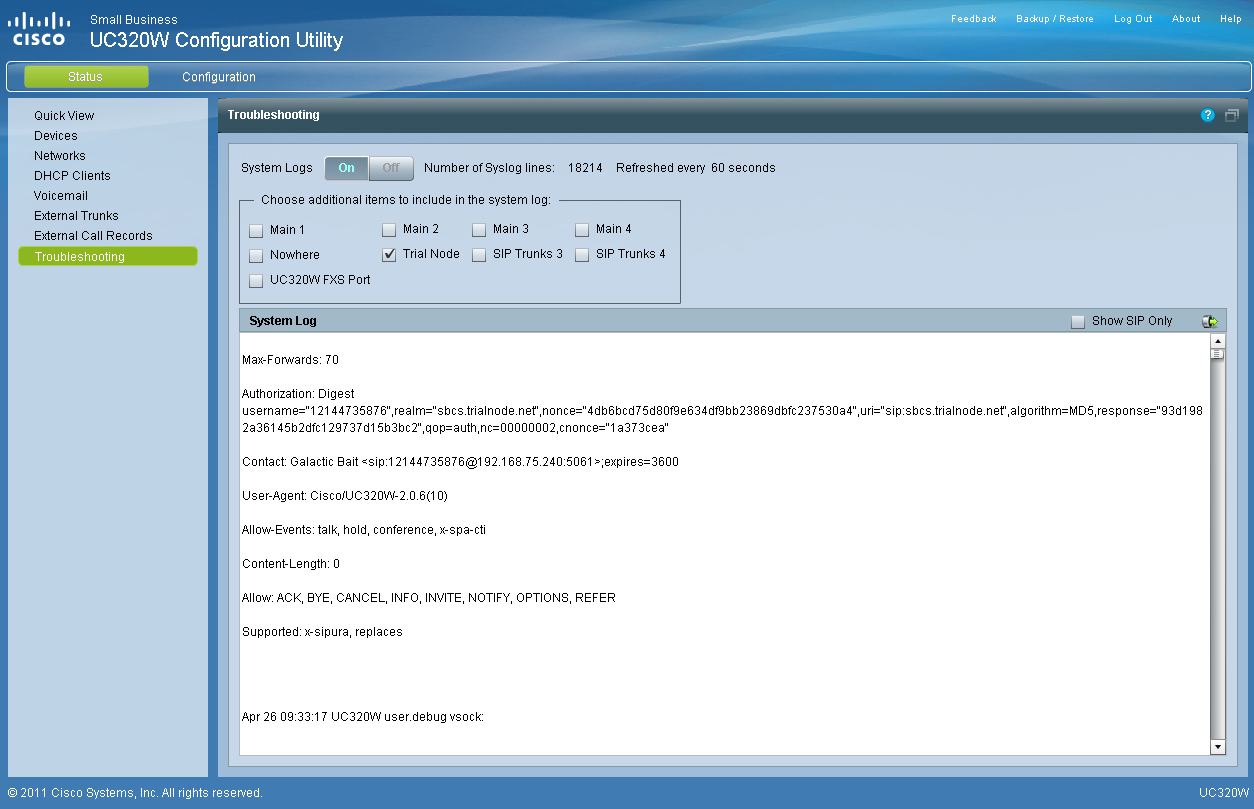Switch to the Status tab
Viewport: 1254px width, 809px height.
pos(86,77)
